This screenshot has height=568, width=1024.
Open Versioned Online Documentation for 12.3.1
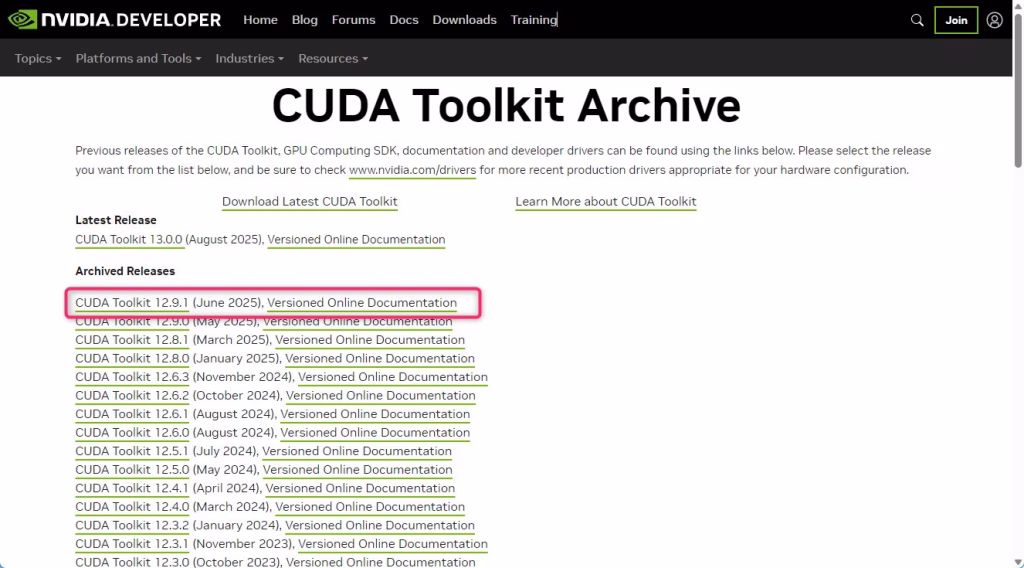[x=392, y=544]
